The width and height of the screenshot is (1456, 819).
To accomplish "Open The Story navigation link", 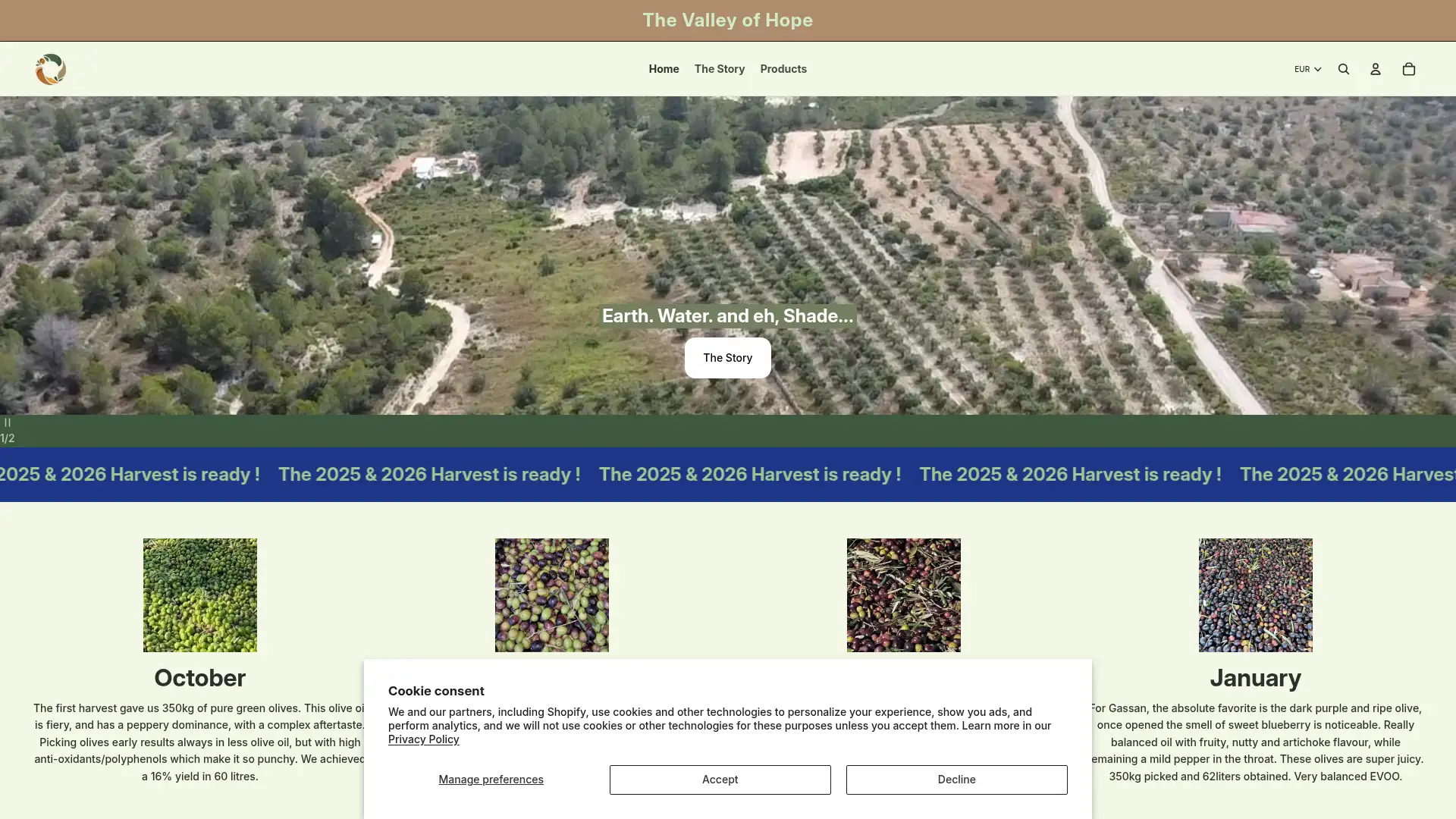I will (x=720, y=69).
